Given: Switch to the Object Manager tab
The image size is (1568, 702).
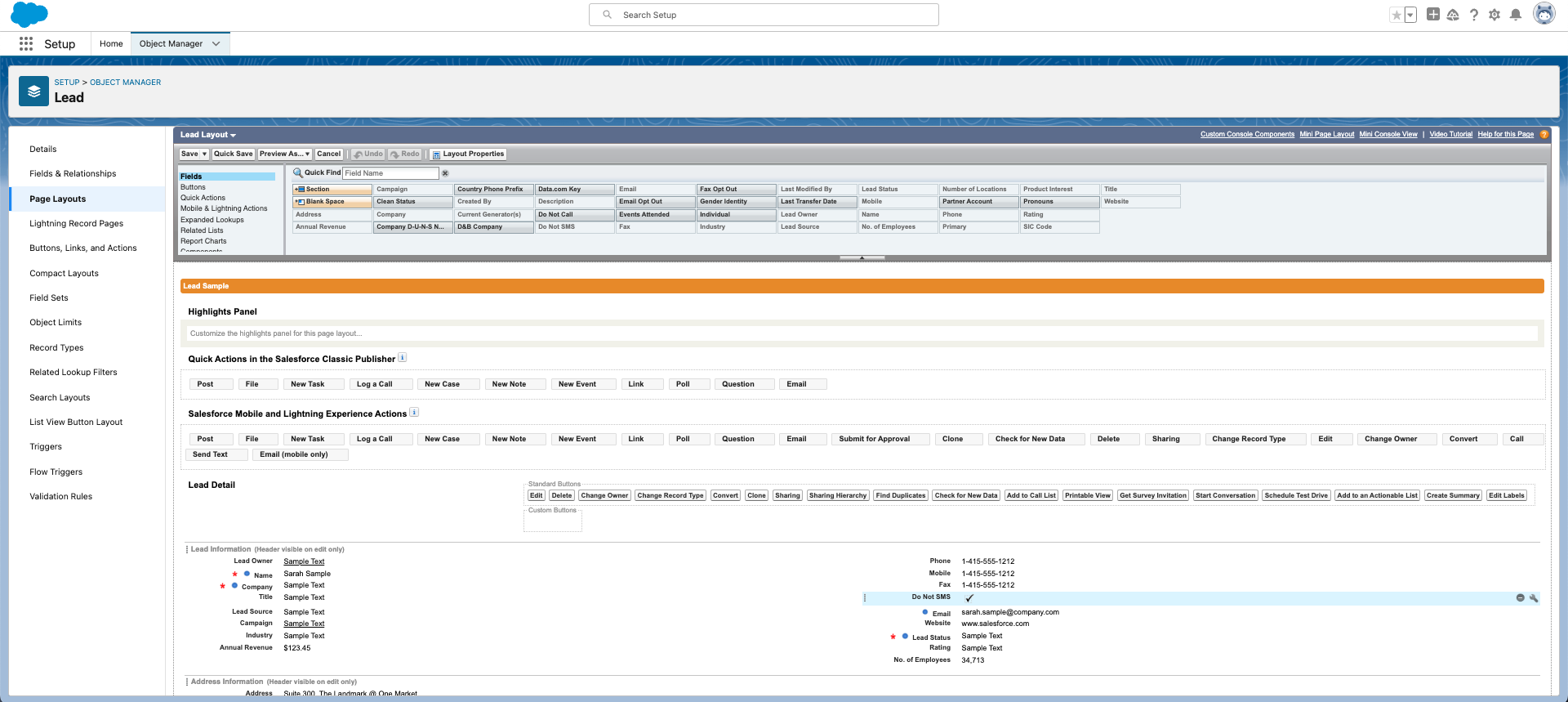Looking at the screenshot, I should tap(171, 44).
